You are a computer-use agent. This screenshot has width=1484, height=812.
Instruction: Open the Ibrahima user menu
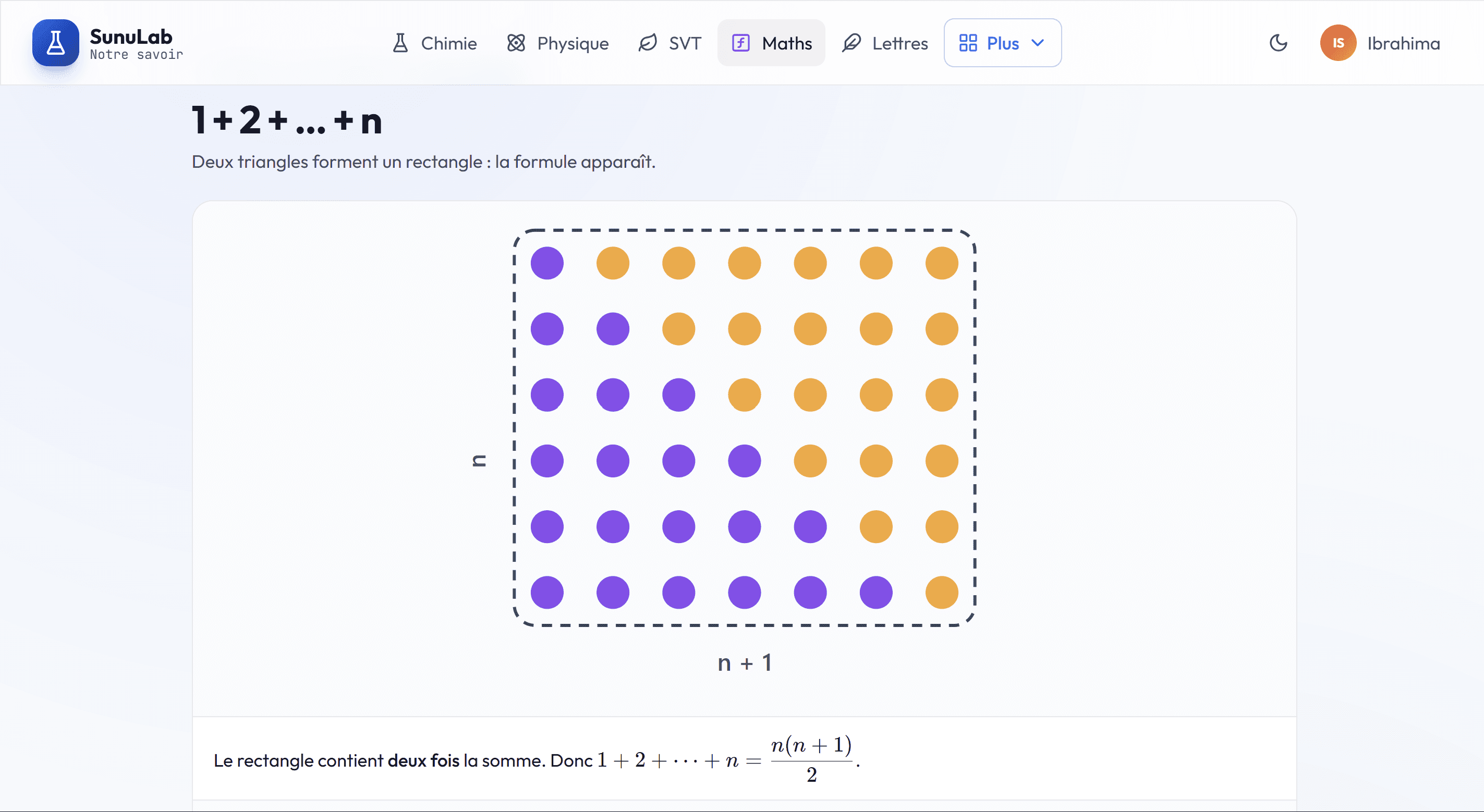(x=1380, y=43)
